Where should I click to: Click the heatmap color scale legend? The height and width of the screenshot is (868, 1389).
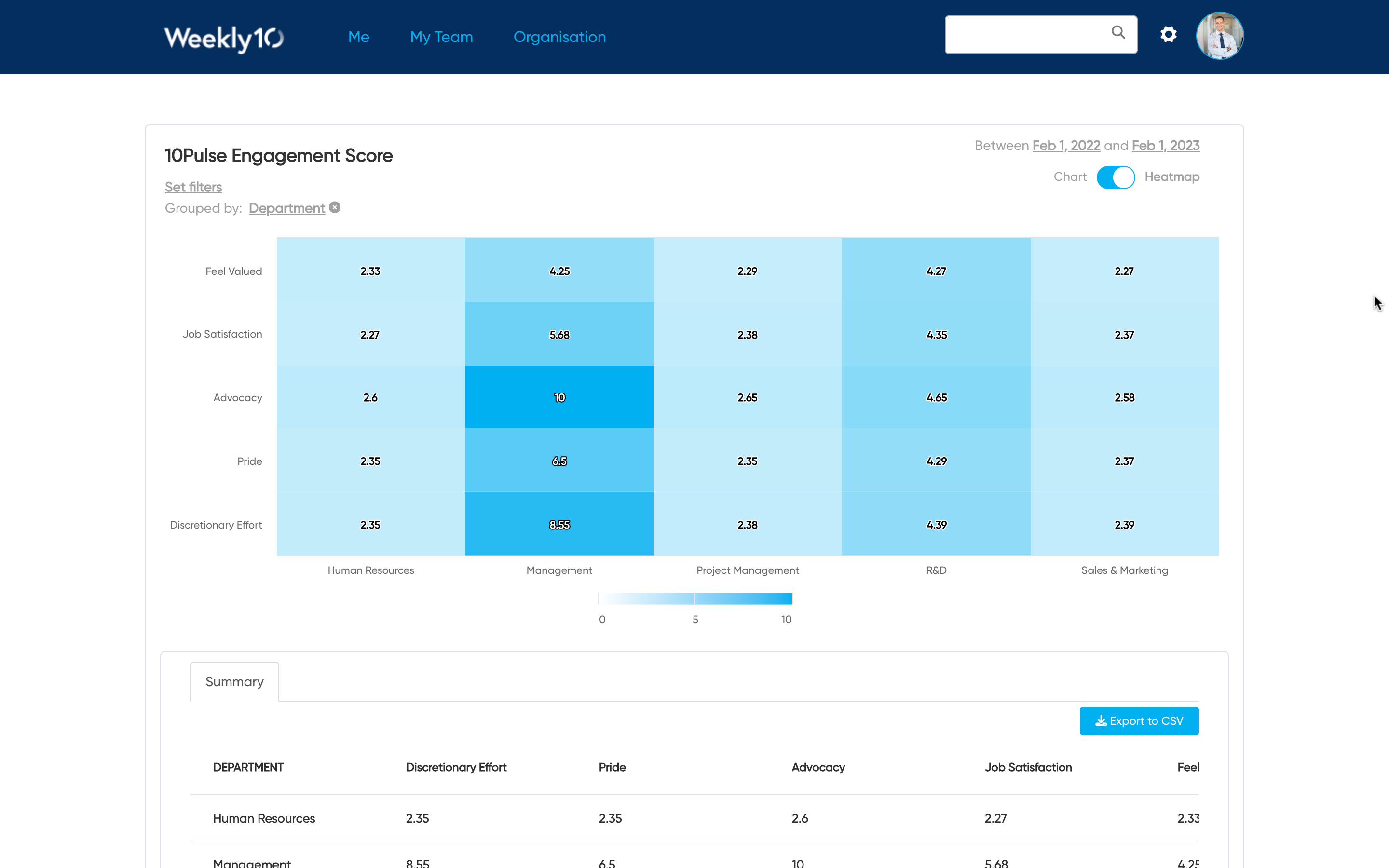coord(694,599)
